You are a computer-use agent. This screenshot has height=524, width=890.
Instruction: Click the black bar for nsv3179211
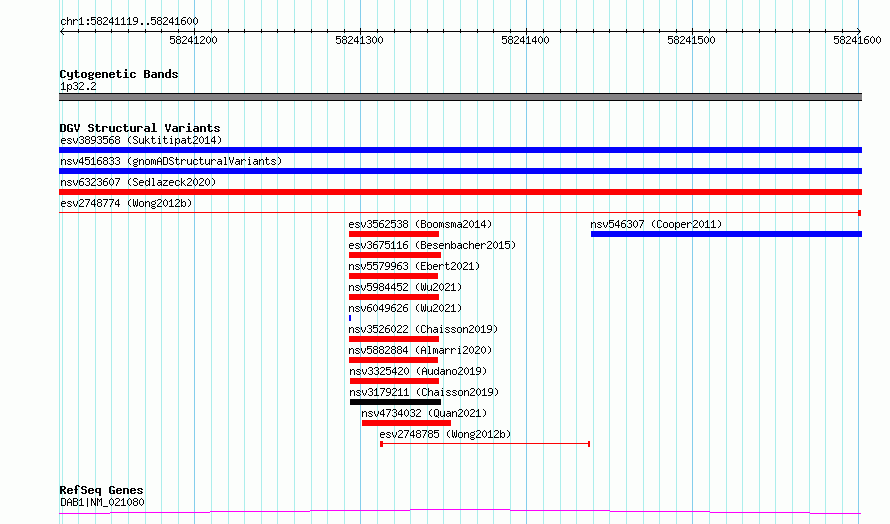(x=395, y=402)
